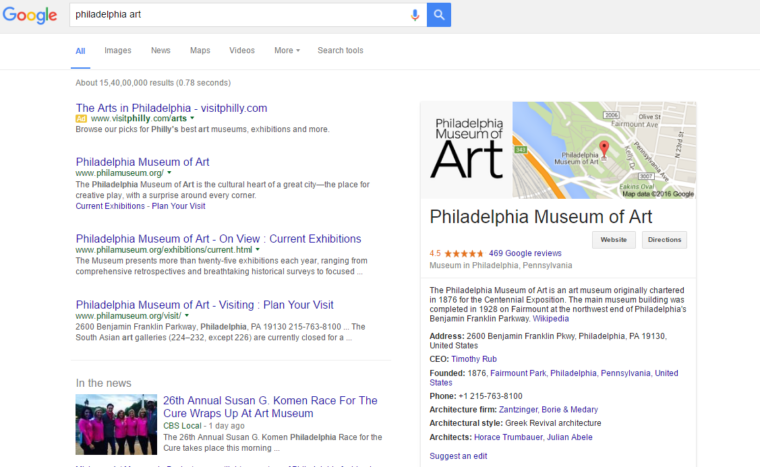Open Komen Race news photo thumbnail
The height and width of the screenshot is (467, 760).
(x=116, y=424)
